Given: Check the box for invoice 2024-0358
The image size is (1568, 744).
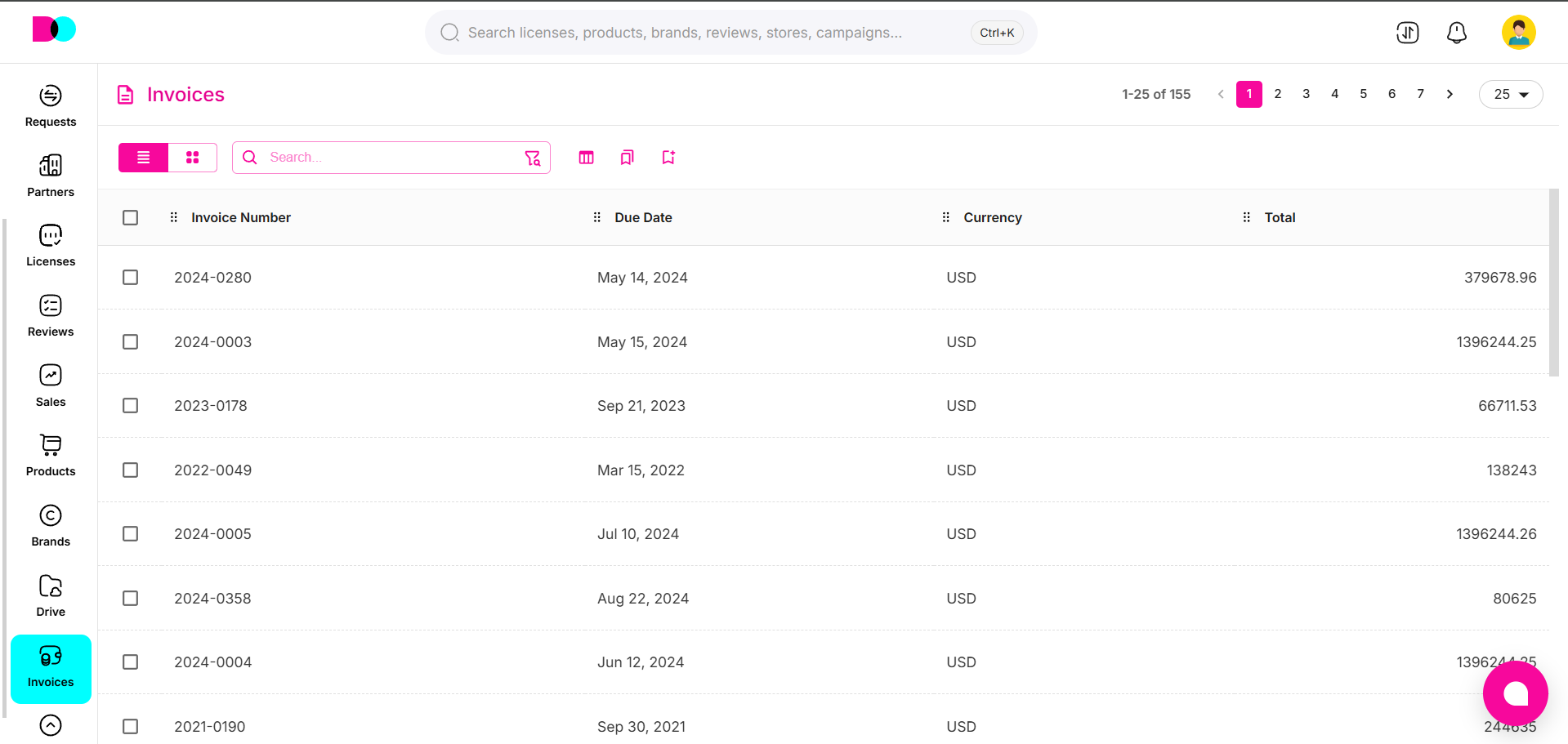Looking at the screenshot, I should pyautogui.click(x=131, y=599).
